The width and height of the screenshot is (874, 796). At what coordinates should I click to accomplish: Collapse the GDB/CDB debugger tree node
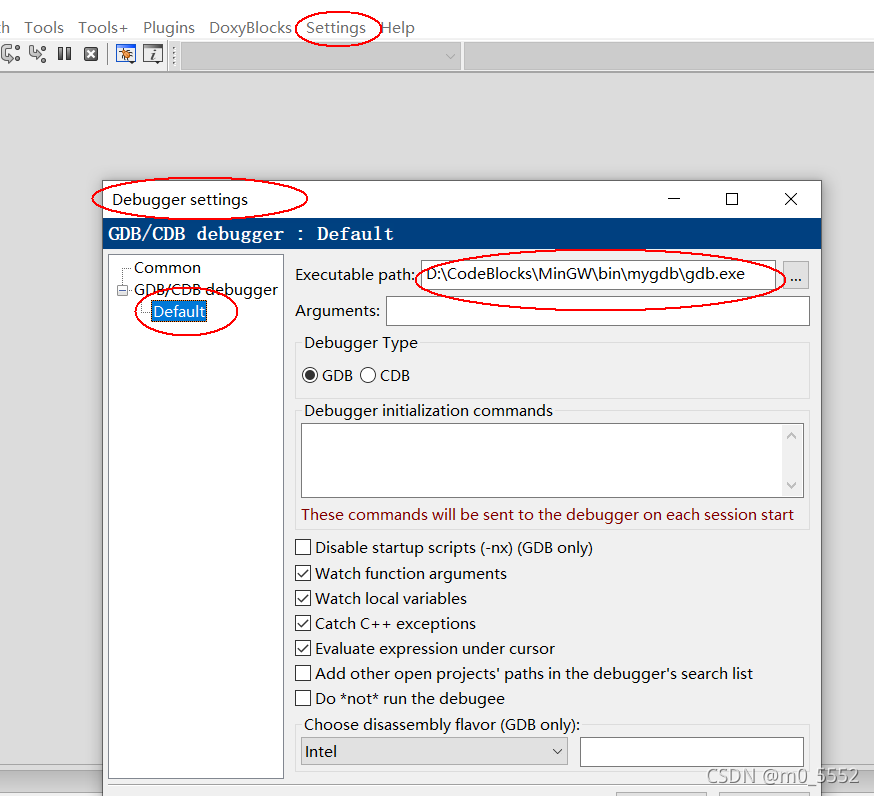pyautogui.click(x=122, y=290)
